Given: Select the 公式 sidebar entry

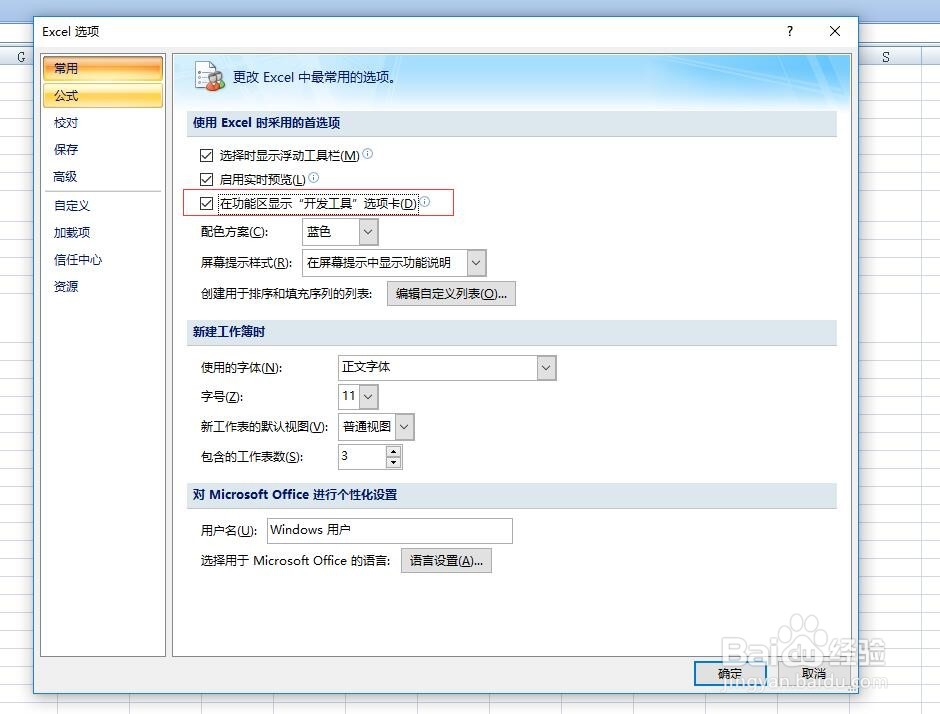Looking at the screenshot, I should click(x=66, y=96).
